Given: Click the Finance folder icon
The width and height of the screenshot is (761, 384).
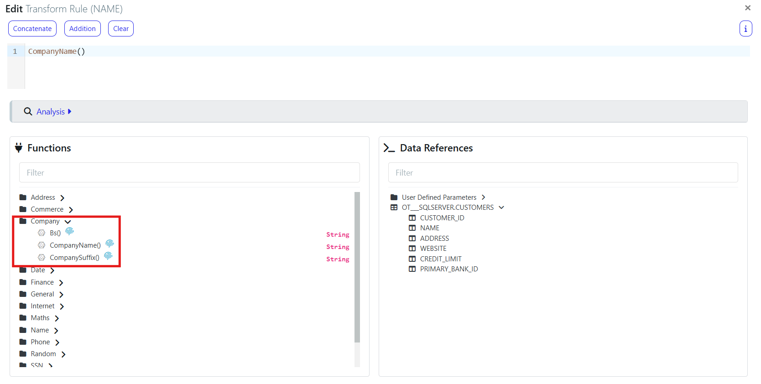Looking at the screenshot, I should coord(23,282).
